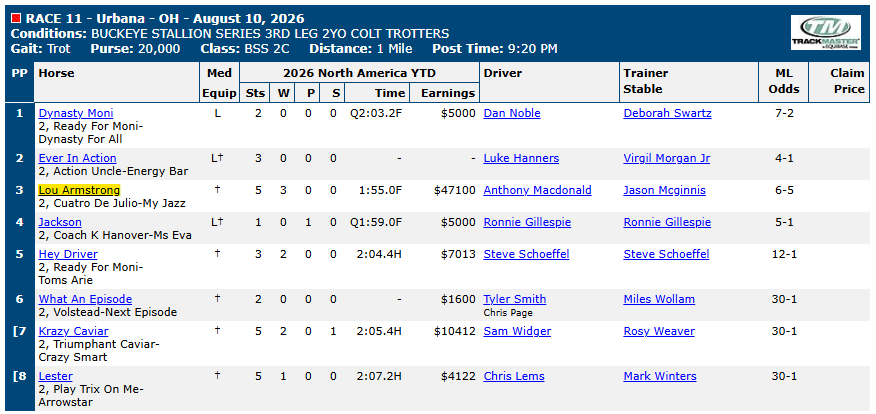View driver Dan Noble profile
876x414 pixels.
tap(512, 113)
